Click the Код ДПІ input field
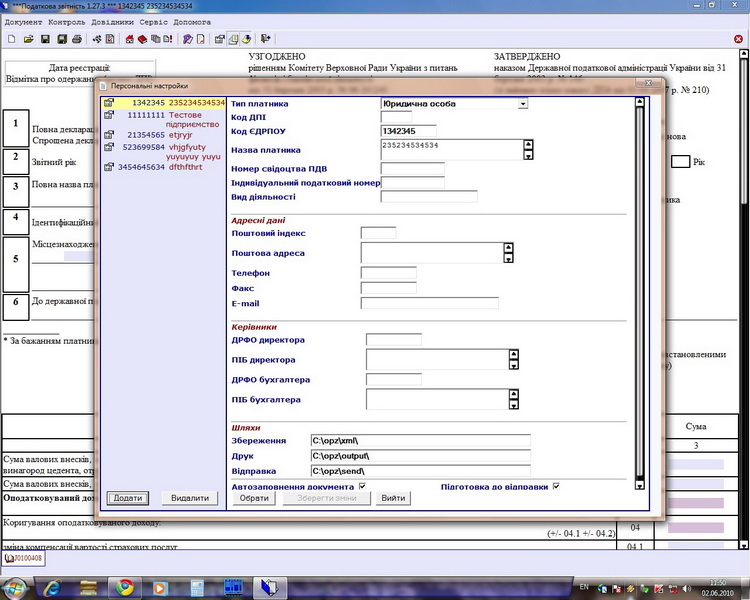 pos(396,117)
